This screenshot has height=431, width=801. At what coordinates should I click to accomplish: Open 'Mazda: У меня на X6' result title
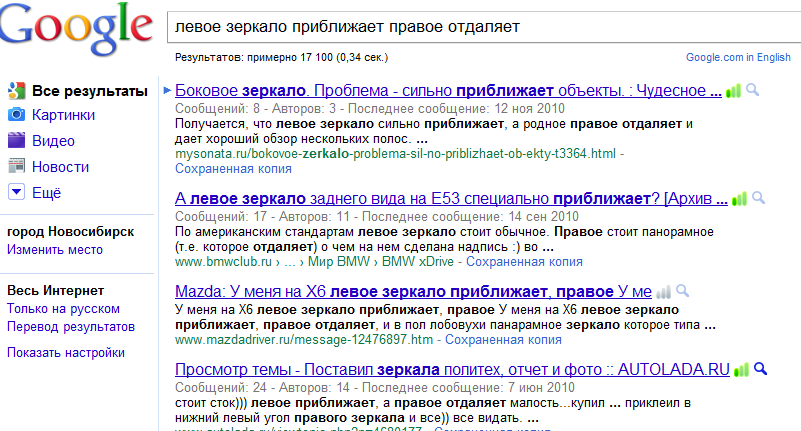pos(413,291)
